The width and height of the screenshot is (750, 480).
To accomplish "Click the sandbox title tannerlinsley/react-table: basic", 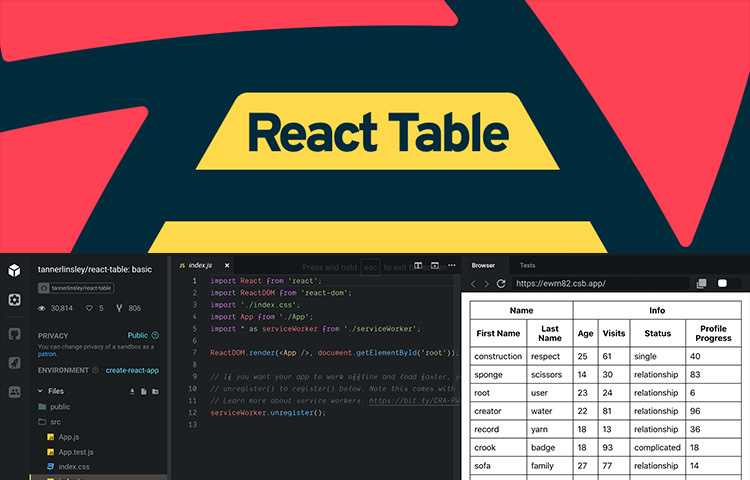I will pos(95,269).
